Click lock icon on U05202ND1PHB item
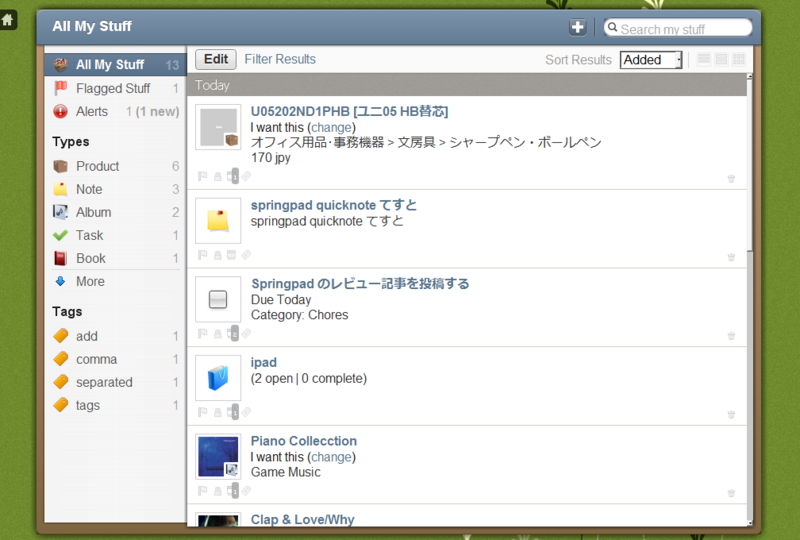This screenshot has height=540, width=800. pos(217,177)
